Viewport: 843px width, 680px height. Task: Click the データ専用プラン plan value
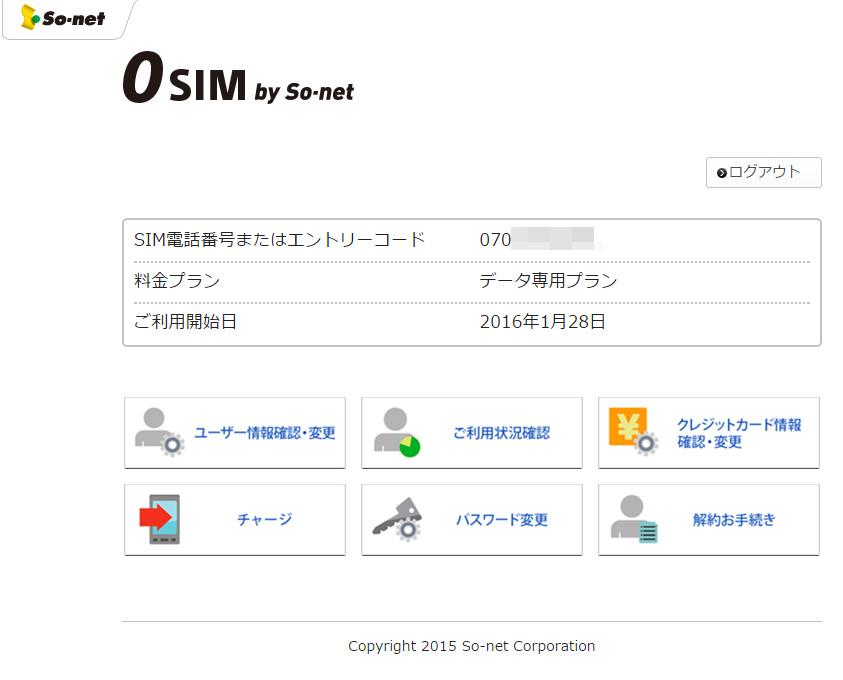click(x=548, y=281)
